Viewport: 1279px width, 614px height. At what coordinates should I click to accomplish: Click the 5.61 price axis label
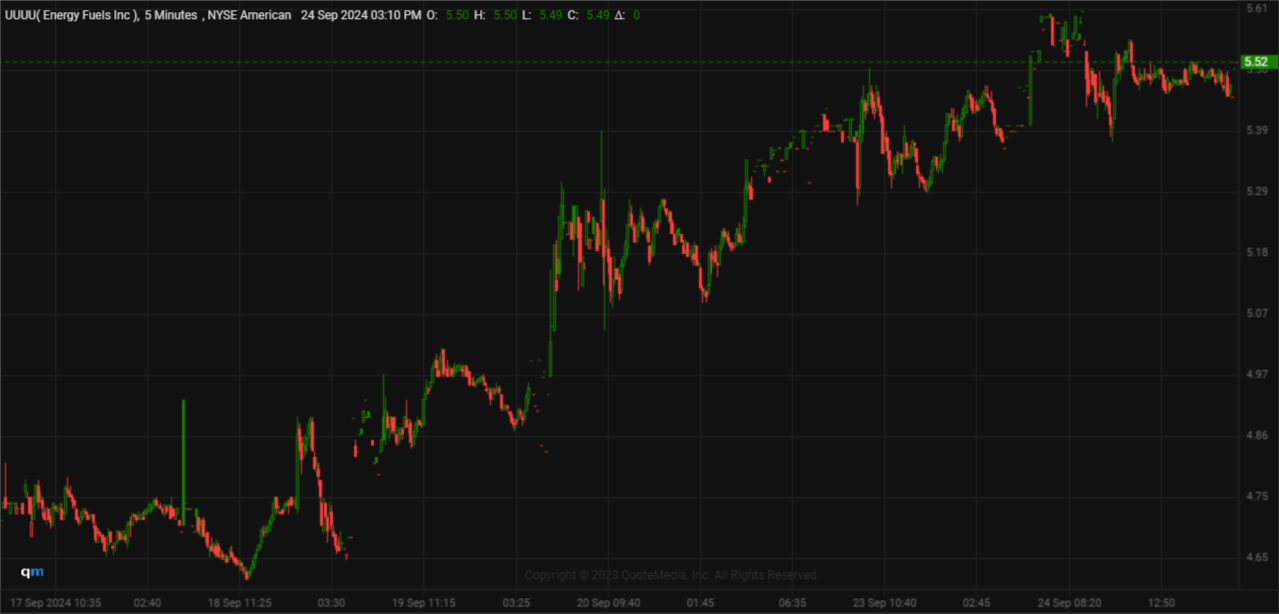click(1256, 9)
